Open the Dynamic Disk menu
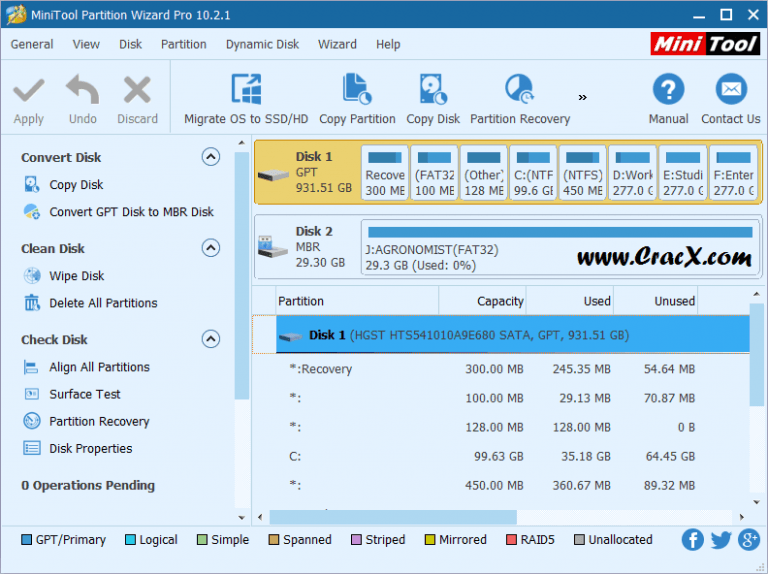The height and width of the screenshot is (574, 768). pos(262,44)
